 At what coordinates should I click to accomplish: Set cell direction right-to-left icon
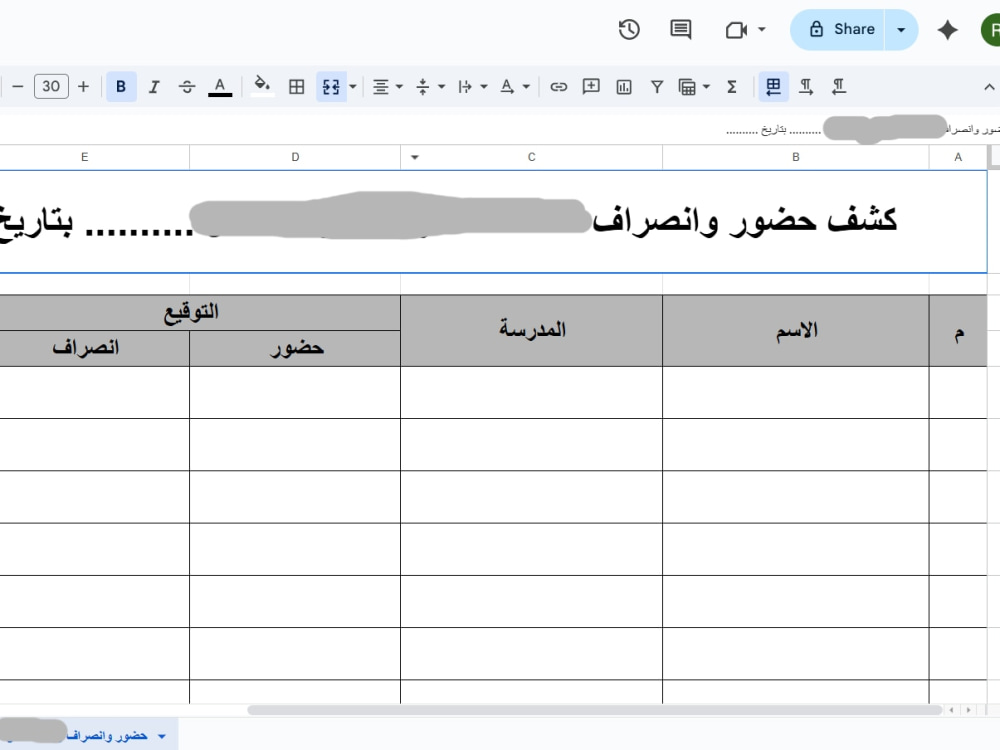coord(839,86)
